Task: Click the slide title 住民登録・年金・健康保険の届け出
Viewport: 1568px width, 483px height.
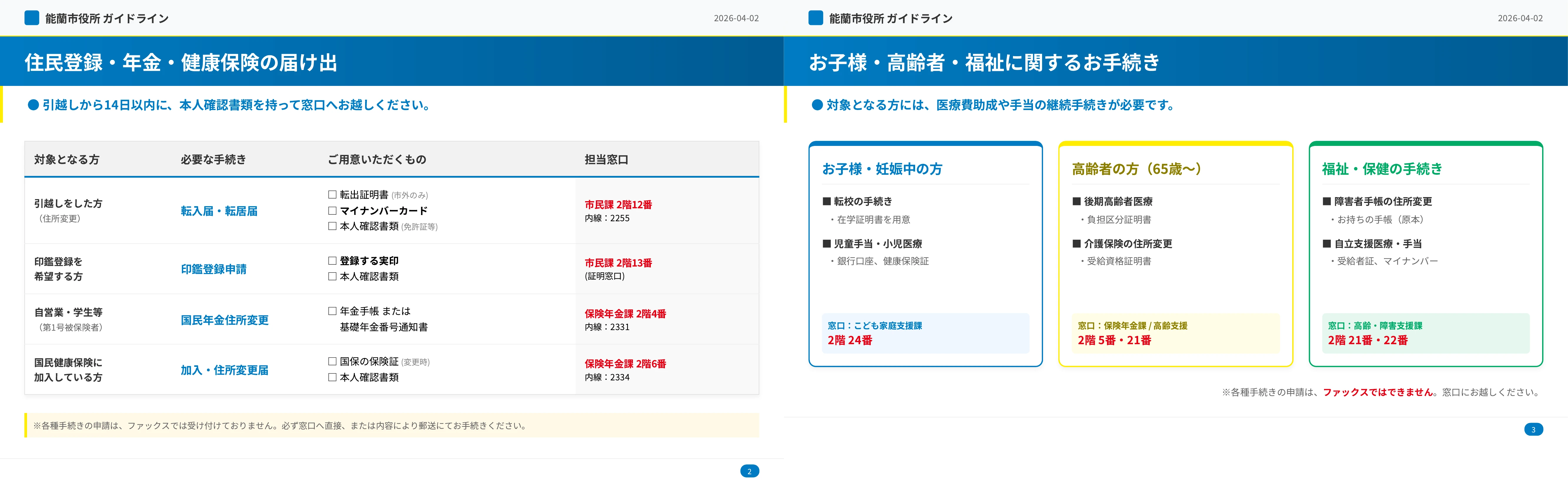Action: pos(181,62)
